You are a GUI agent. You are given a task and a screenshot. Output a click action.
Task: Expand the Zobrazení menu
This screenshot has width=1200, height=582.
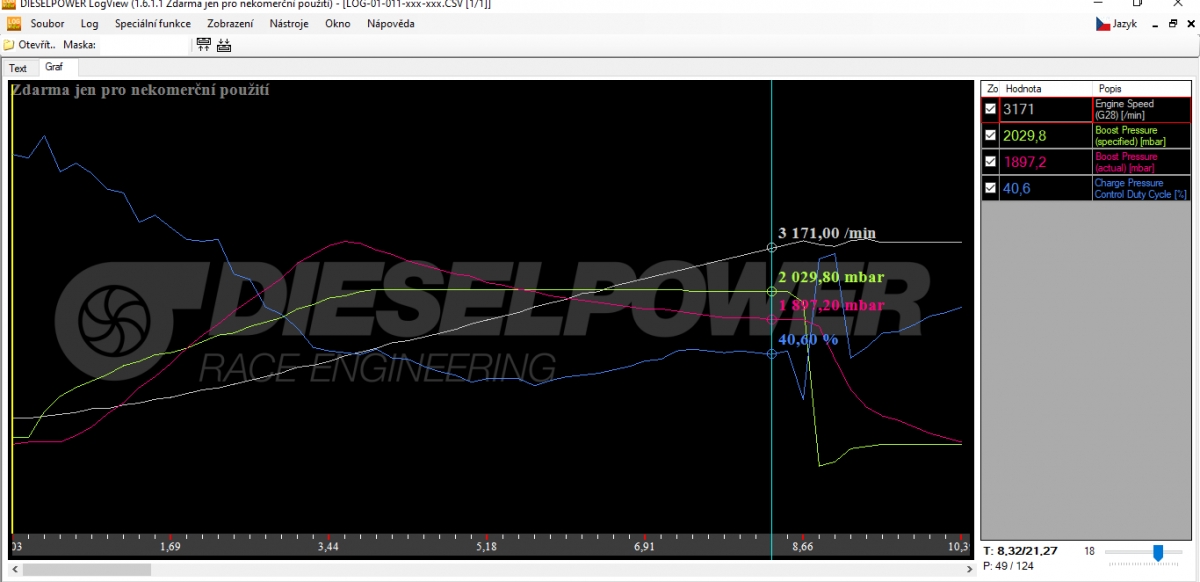(x=230, y=23)
